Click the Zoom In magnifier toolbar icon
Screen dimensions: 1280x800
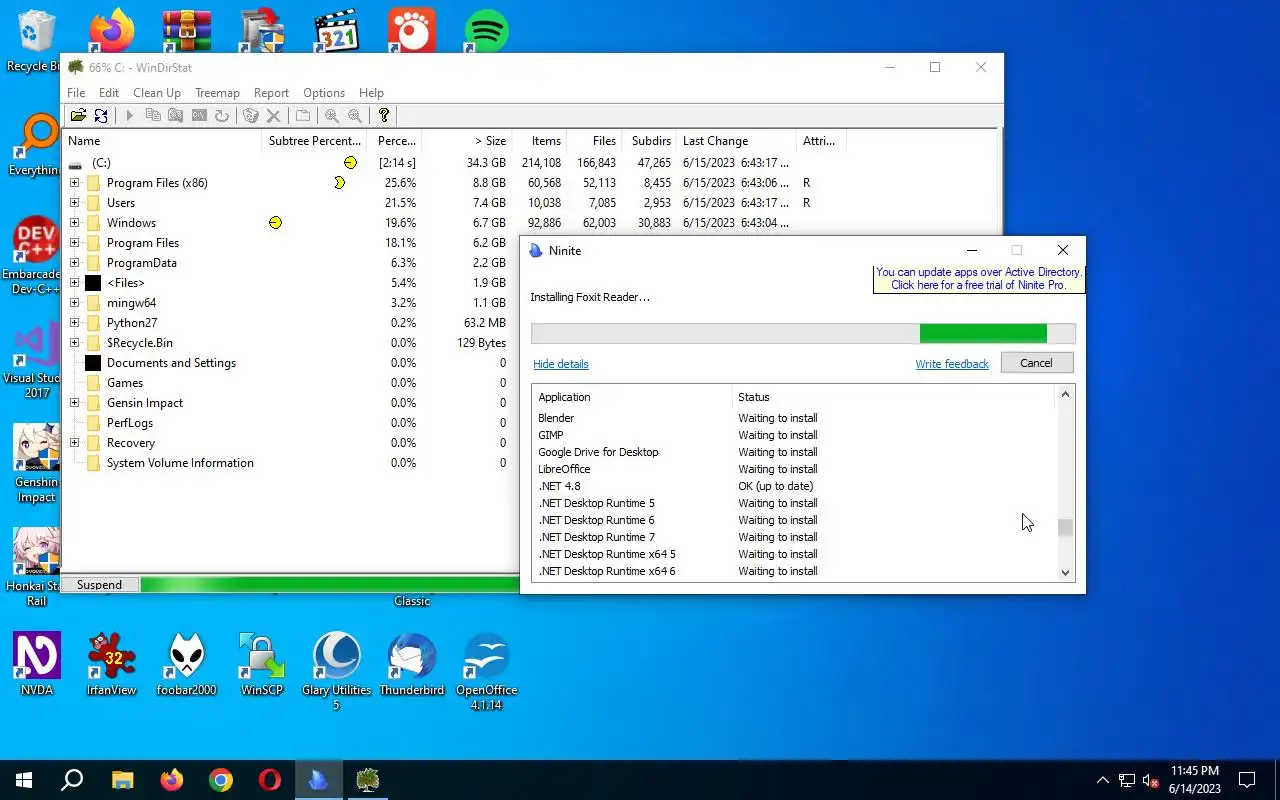coord(331,116)
